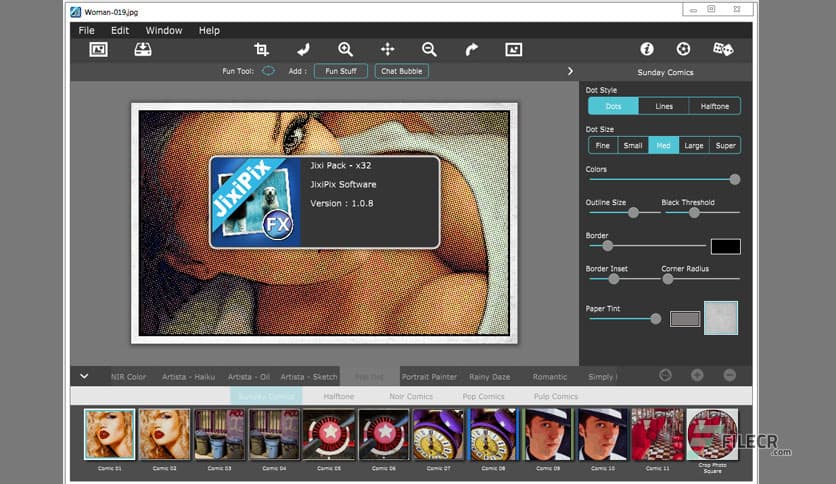Switch to Portrait Painter tab
The width and height of the screenshot is (836, 484).
(429, 376)
